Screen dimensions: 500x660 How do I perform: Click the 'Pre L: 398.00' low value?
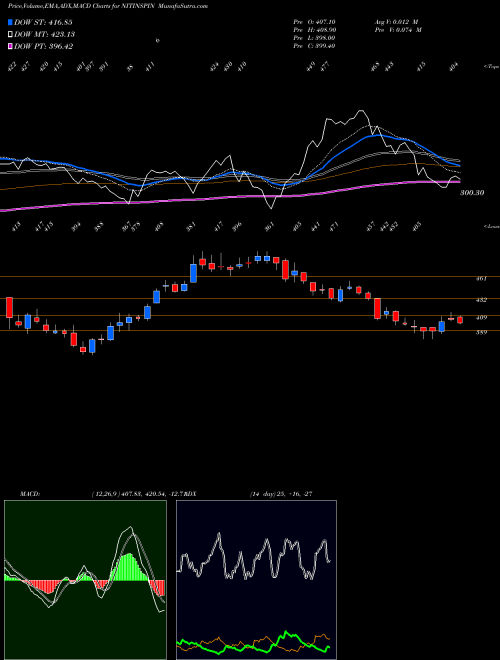[x=314, y=38]
